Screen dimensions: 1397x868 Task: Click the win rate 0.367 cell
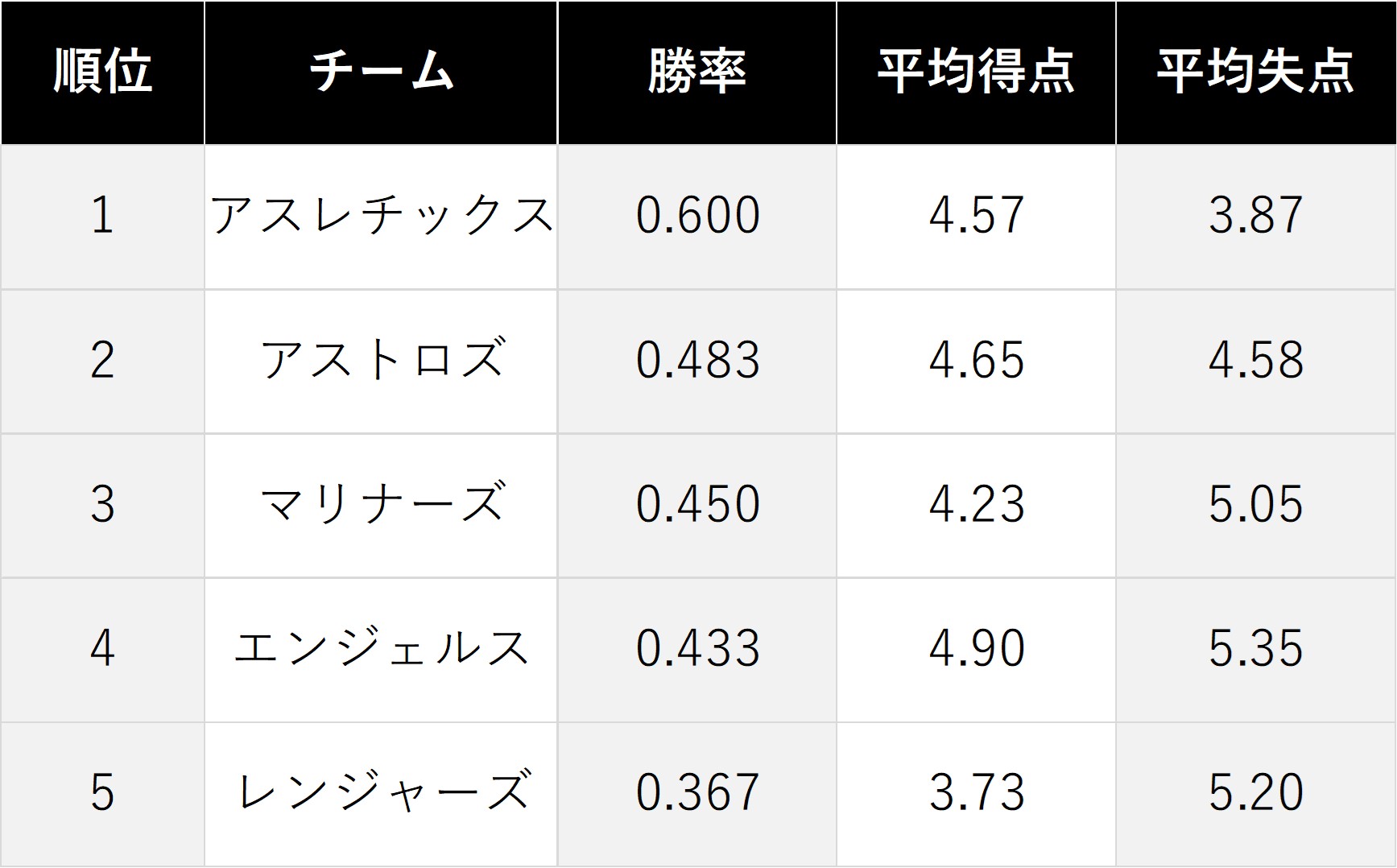pos(697,794)
